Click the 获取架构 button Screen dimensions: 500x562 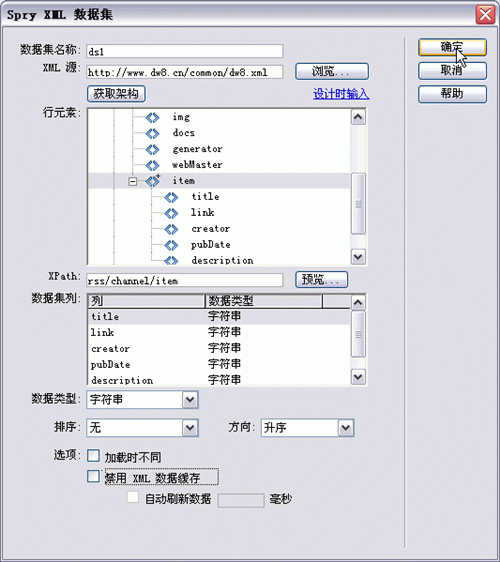[116, 94]
